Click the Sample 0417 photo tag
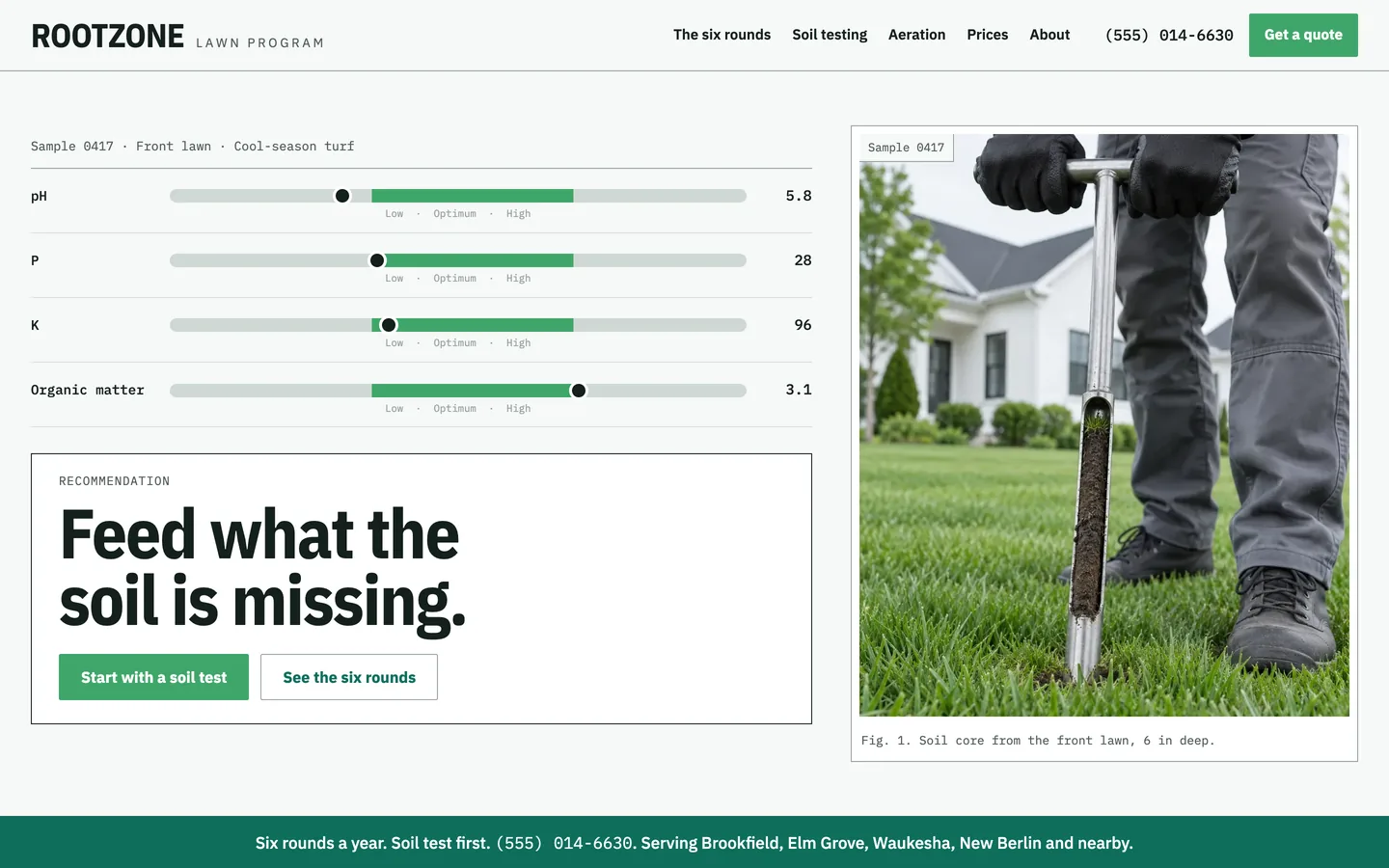The image size is (1389, 868). (x=906, y=148)
